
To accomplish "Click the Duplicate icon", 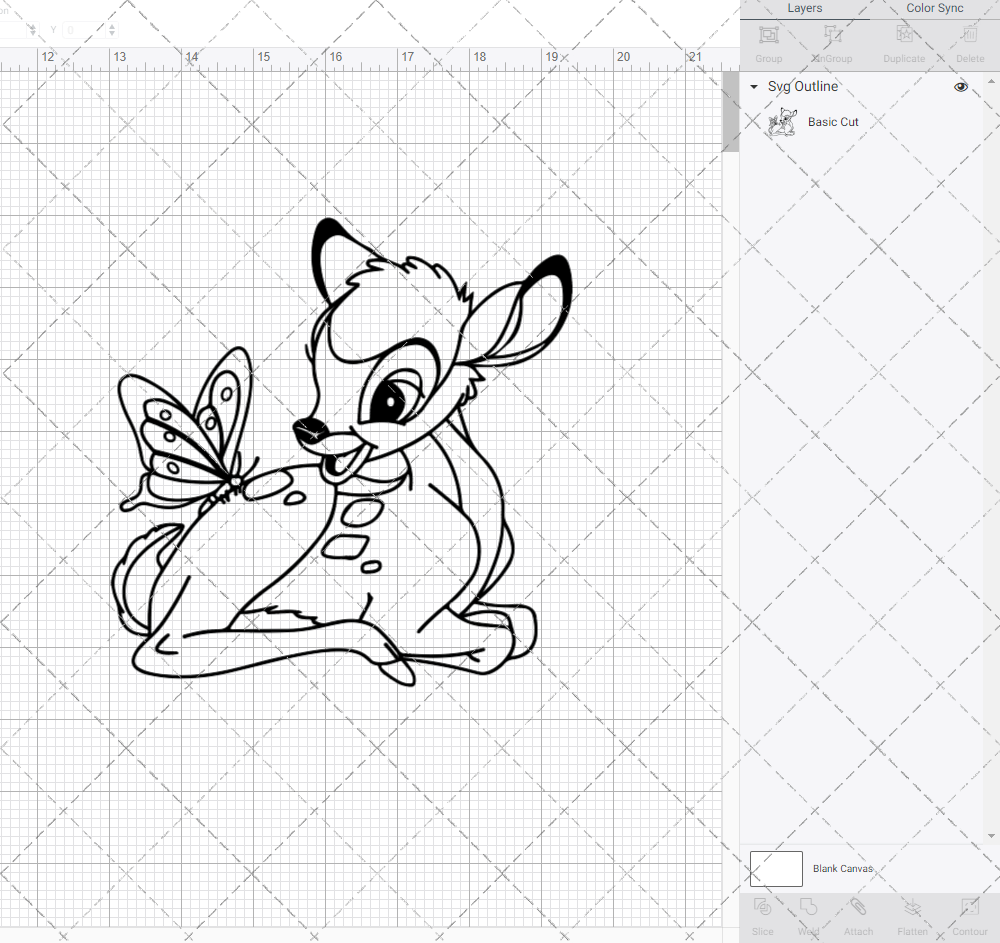I will (904, 40).
